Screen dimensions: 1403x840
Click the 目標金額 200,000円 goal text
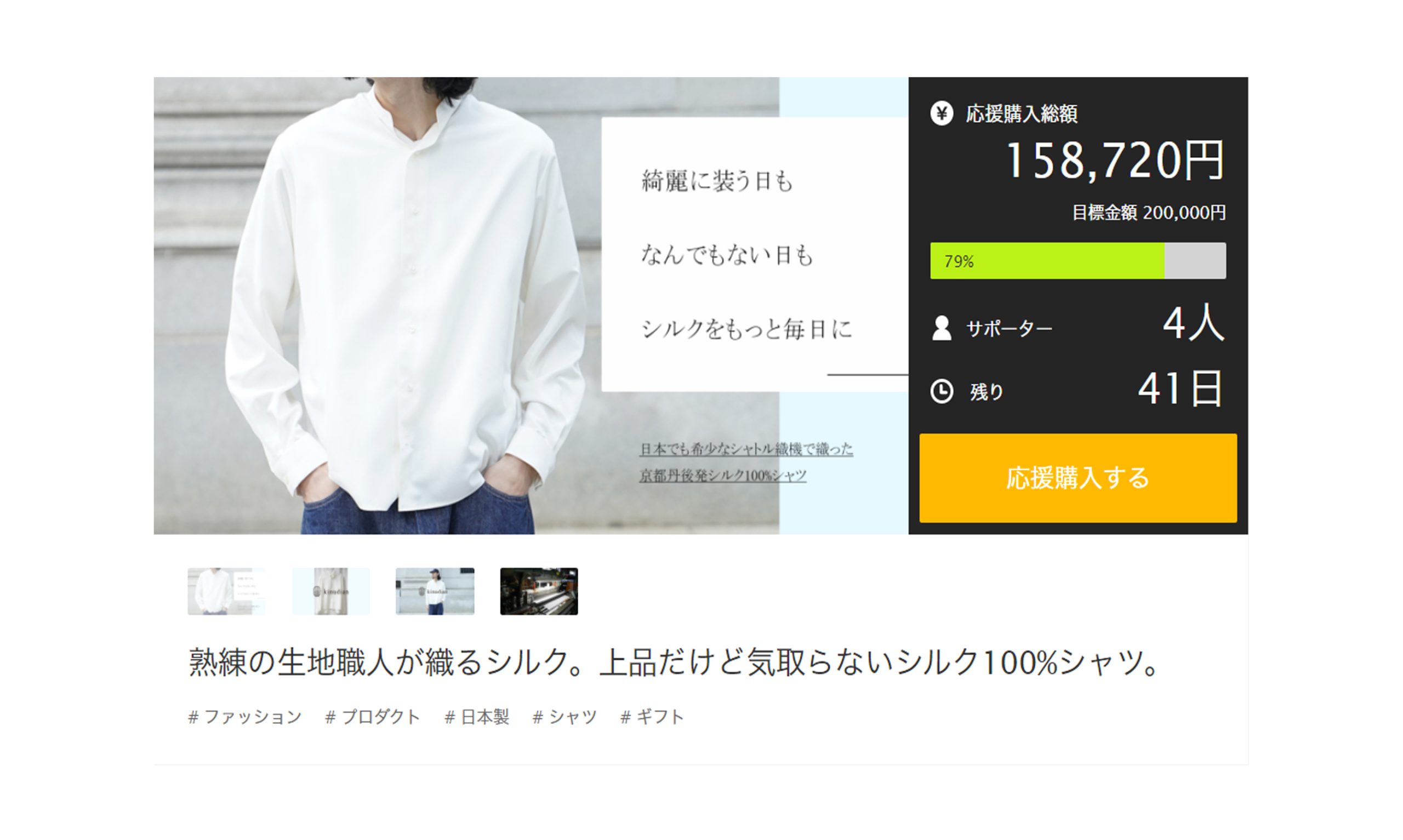tap(1149, 213)
